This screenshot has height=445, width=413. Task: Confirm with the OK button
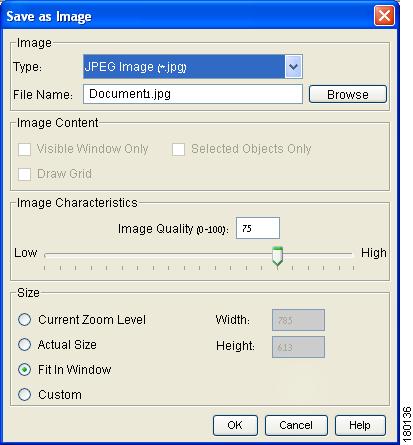[x=235, y=425]
